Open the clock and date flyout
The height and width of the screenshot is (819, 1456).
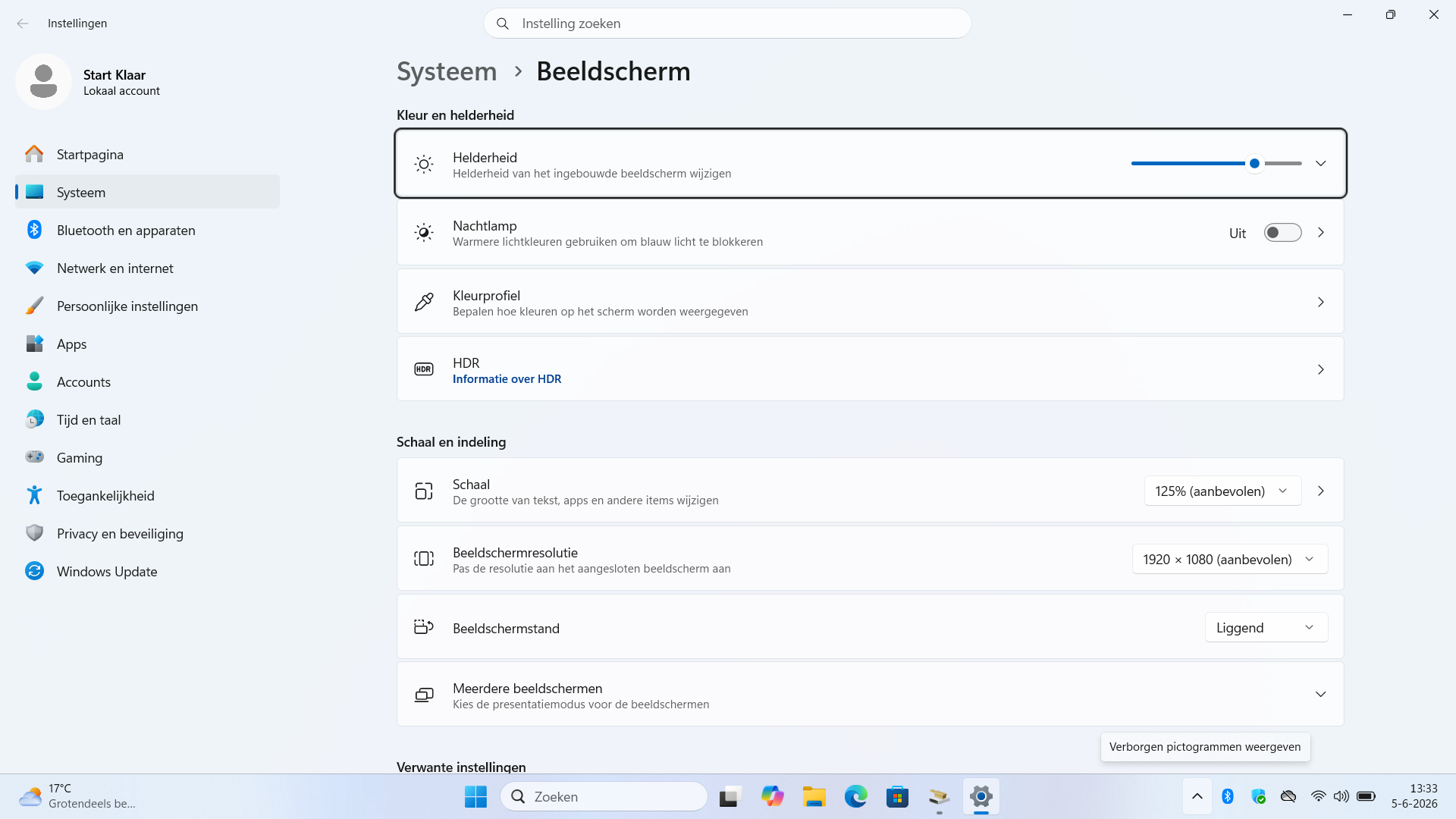[x=1414, y=796]
